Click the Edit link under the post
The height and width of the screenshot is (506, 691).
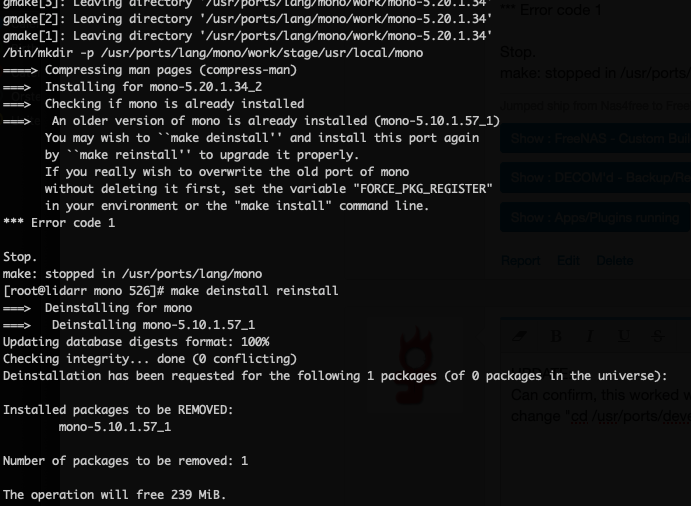coord(568,260)
